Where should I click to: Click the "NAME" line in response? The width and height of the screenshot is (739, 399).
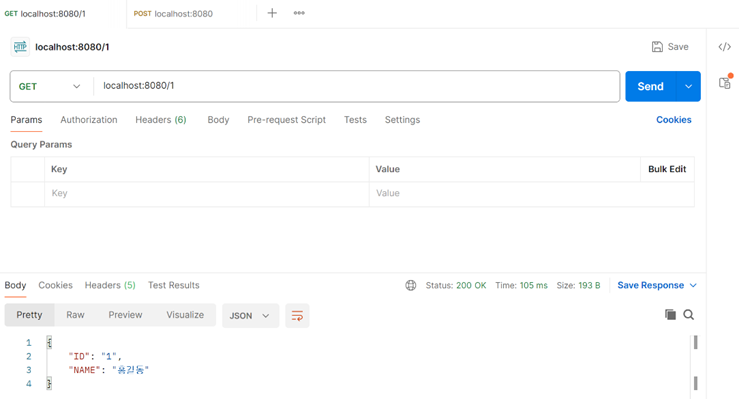[x=108, y=370]
